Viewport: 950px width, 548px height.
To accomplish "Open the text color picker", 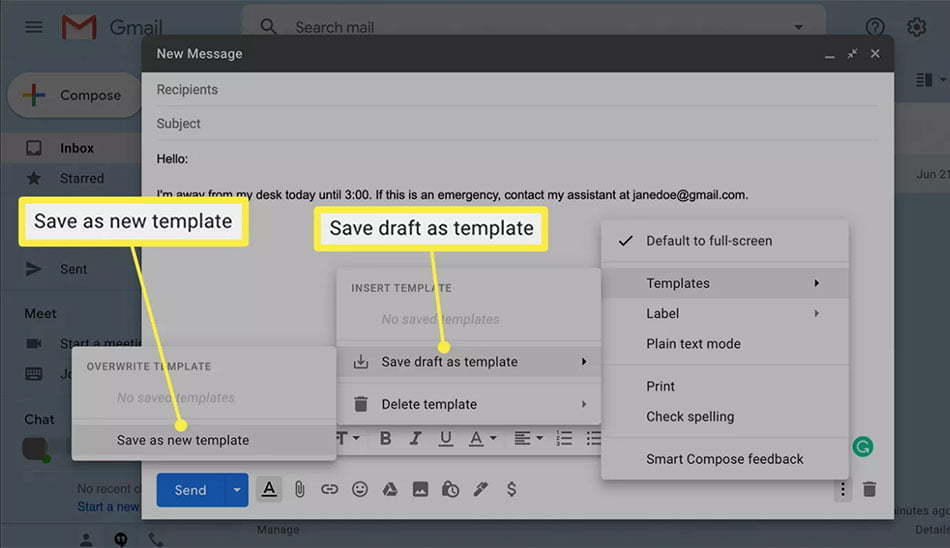I will pos(483,438).
